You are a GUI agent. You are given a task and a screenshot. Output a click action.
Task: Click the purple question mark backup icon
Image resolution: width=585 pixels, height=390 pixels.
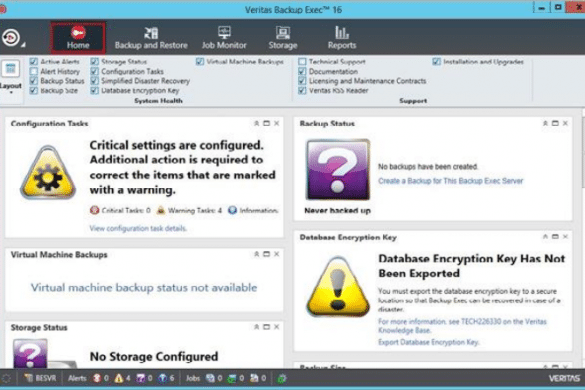(338, 170)
